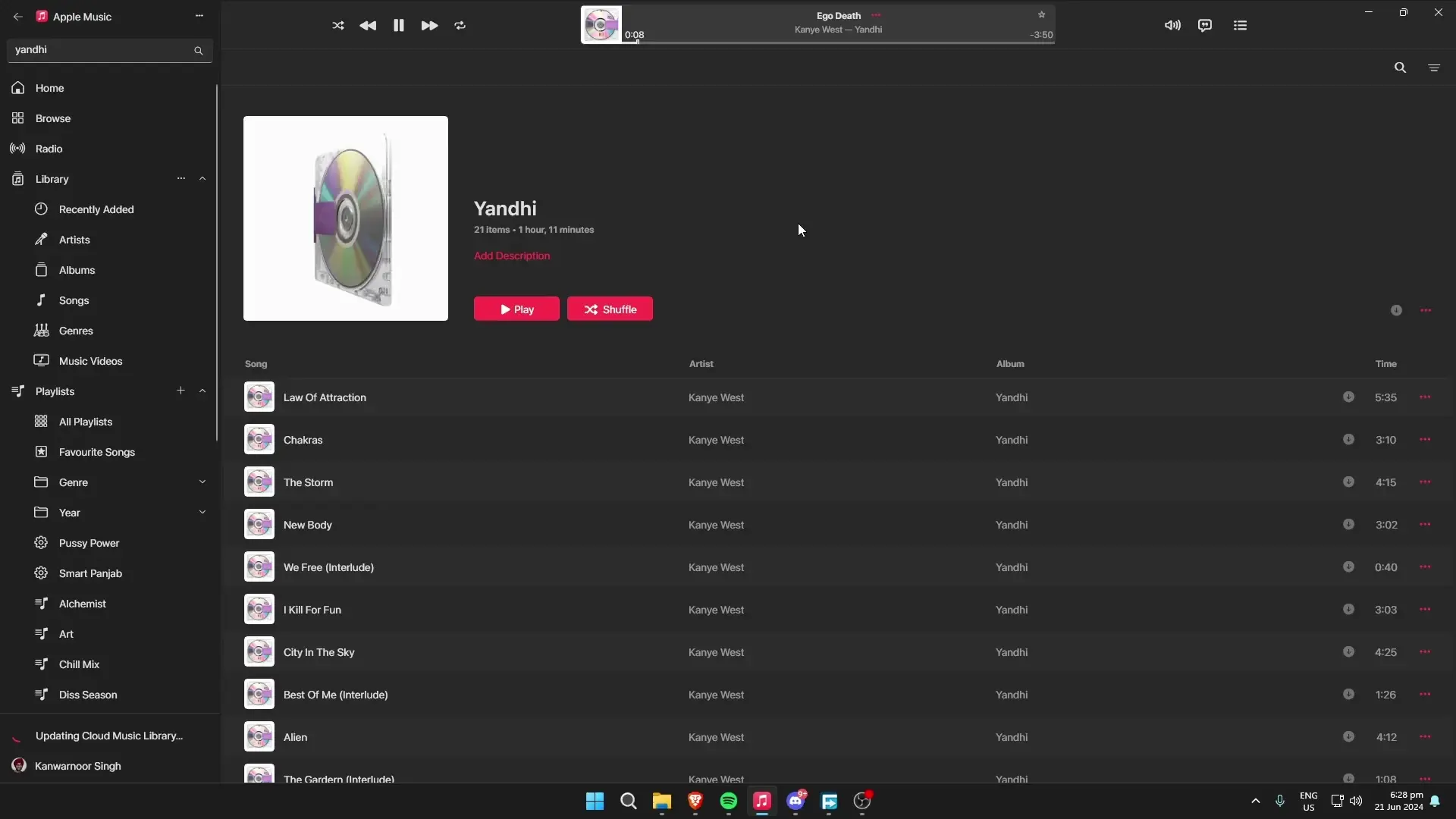Click the search magnifier above the playlist
Image resolution: width=1456 pixels, height=819 pixels.
point(1400,67)
